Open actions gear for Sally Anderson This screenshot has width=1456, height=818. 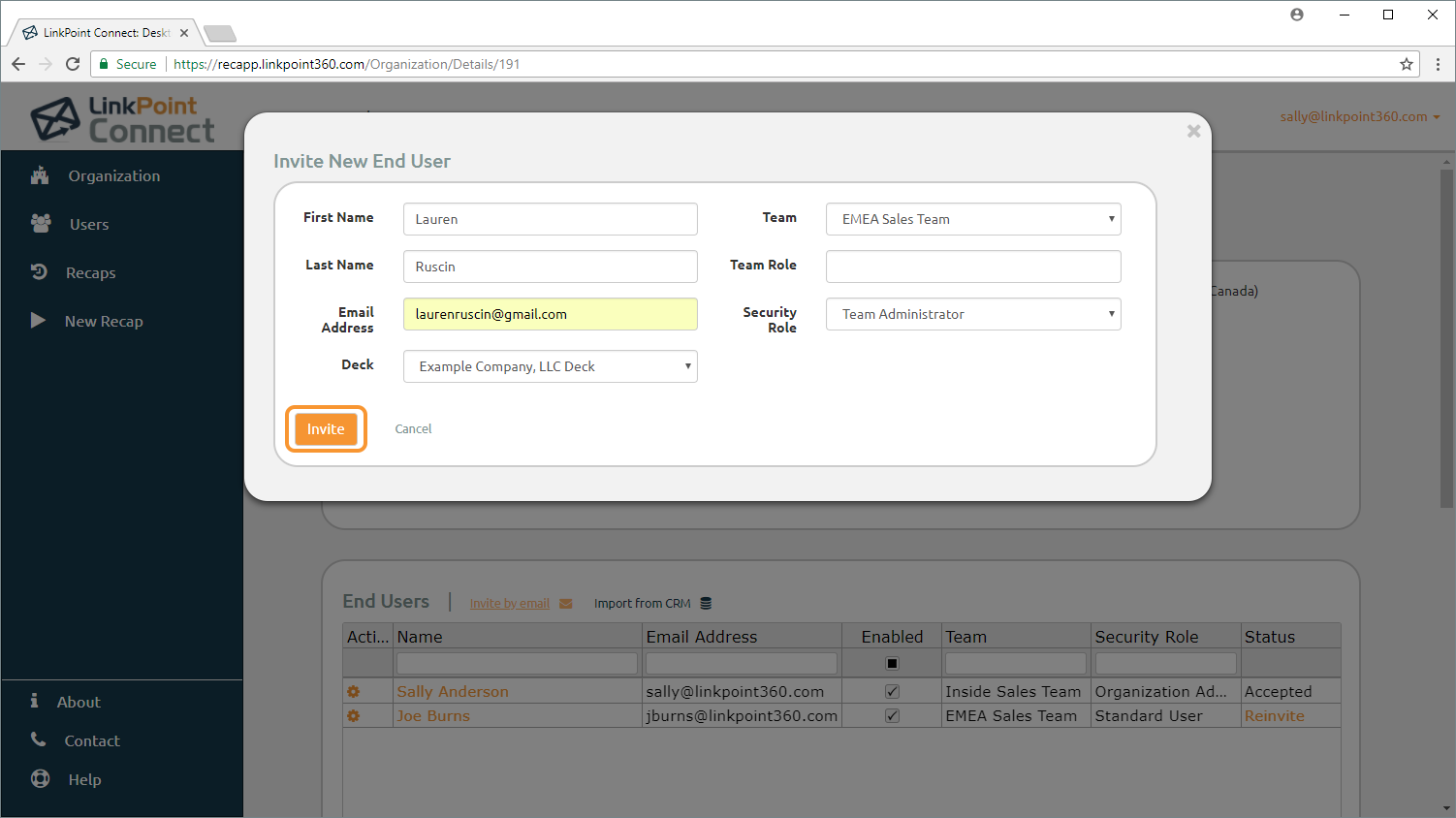[x=354, y=692]
